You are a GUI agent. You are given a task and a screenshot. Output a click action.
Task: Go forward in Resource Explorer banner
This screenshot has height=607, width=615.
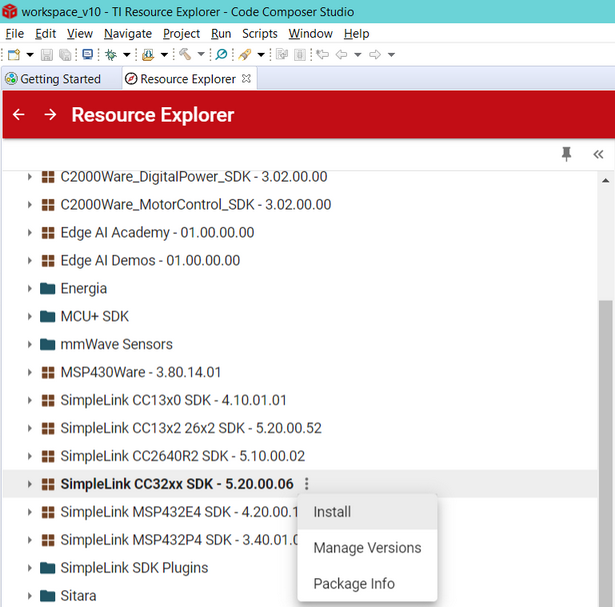click(x=50, y=114)
